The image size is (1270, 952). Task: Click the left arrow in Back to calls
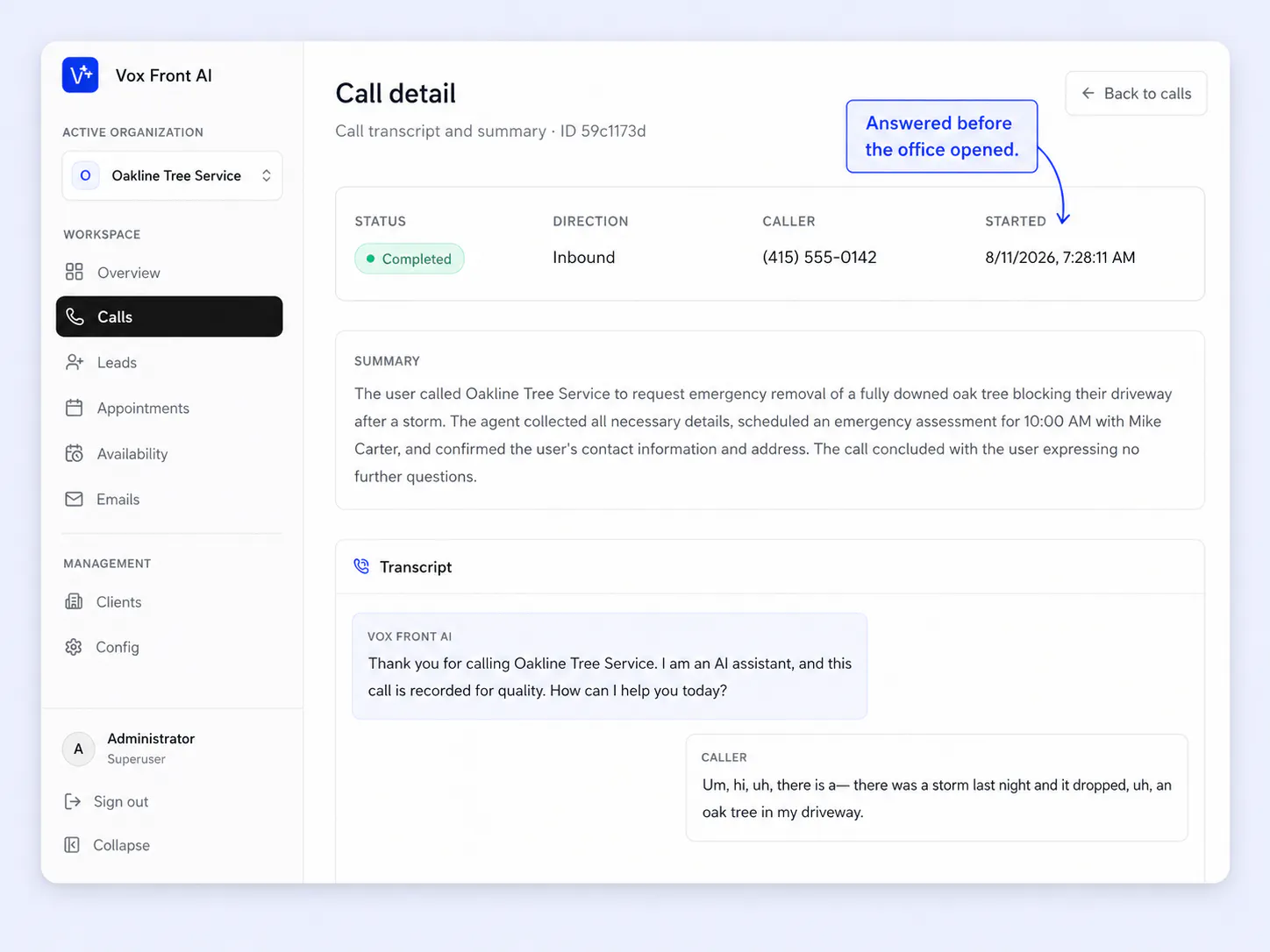[x=1088, y=93]
